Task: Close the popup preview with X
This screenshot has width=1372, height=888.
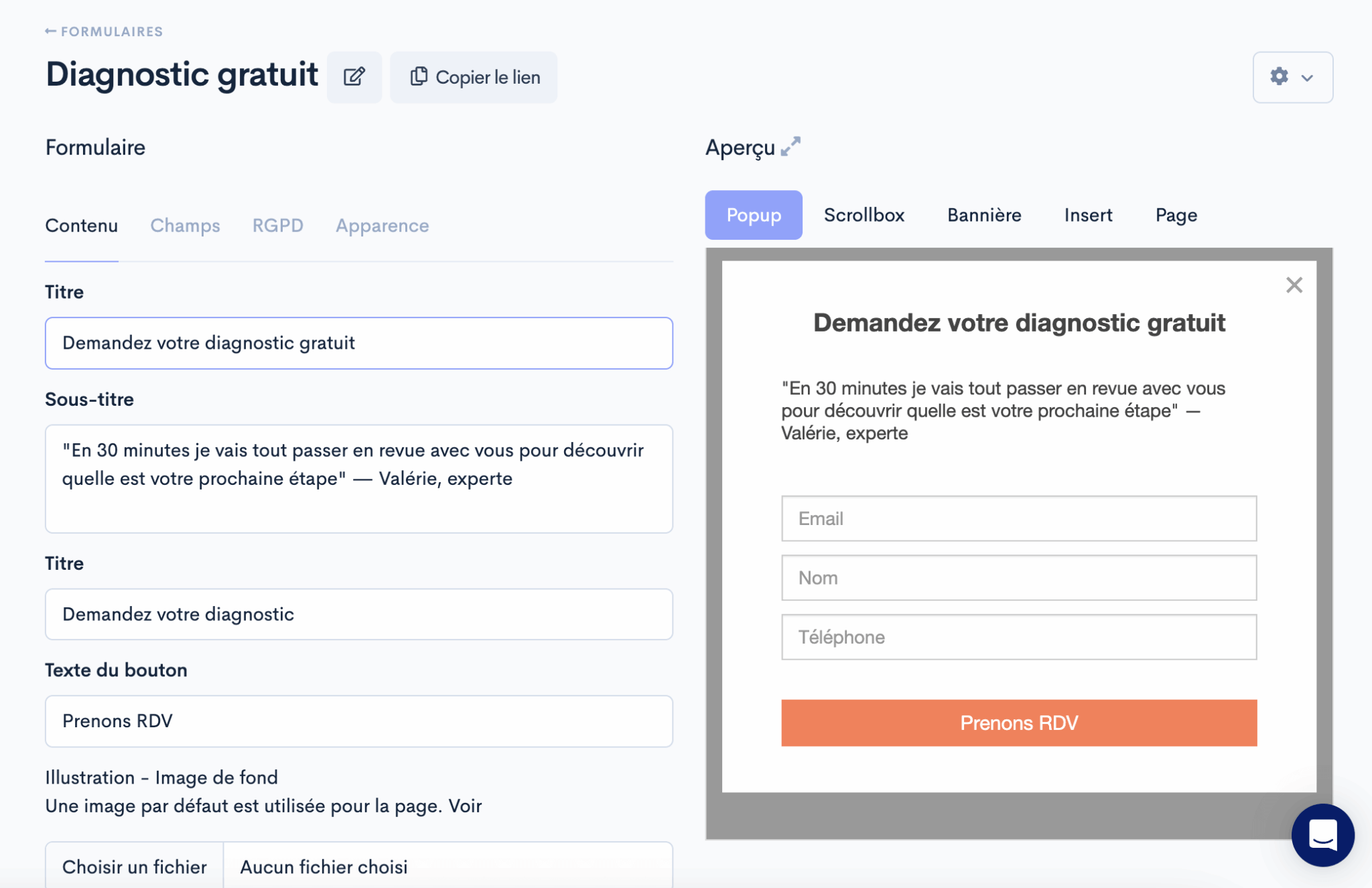Action: pyautogui.click(x=1294, y=285)
